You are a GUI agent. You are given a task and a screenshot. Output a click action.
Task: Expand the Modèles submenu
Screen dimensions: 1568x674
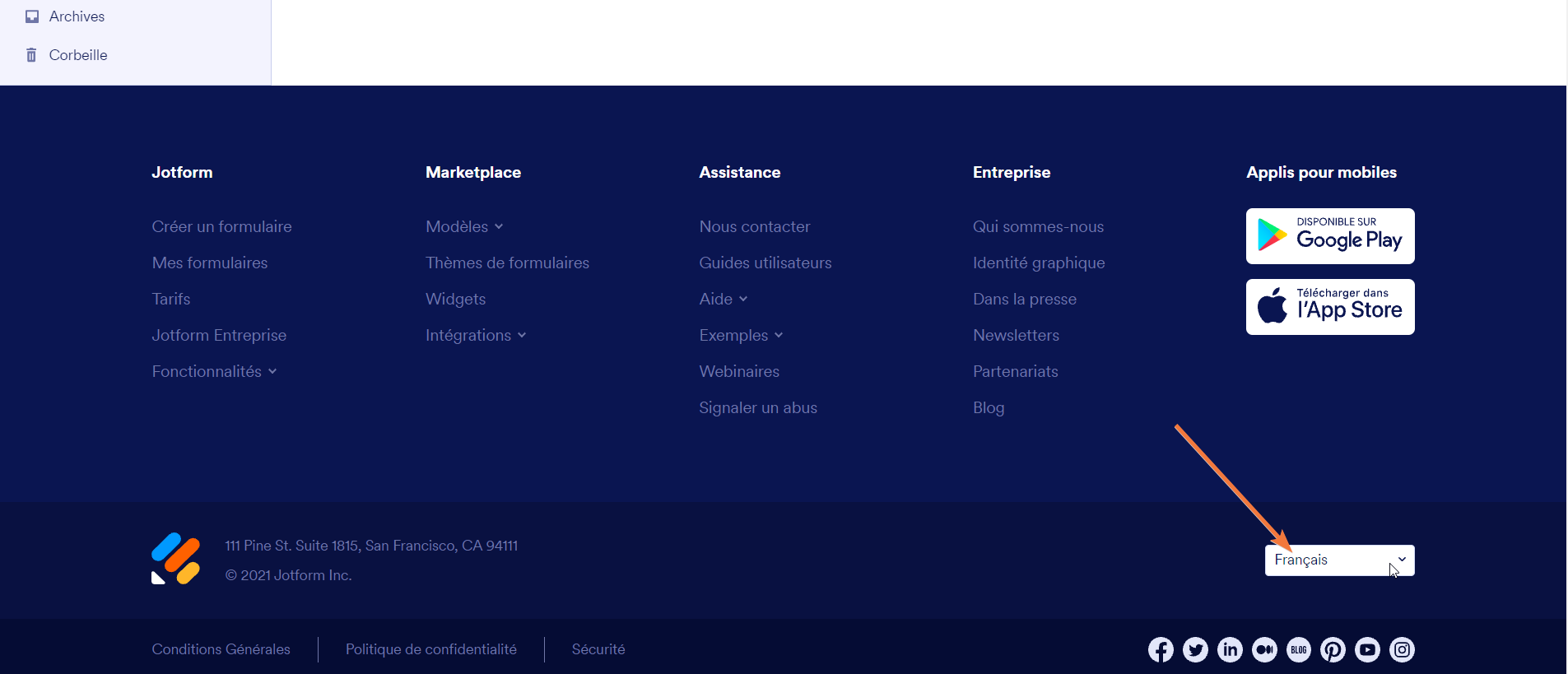pyautogui.click(x=464, y=227)
